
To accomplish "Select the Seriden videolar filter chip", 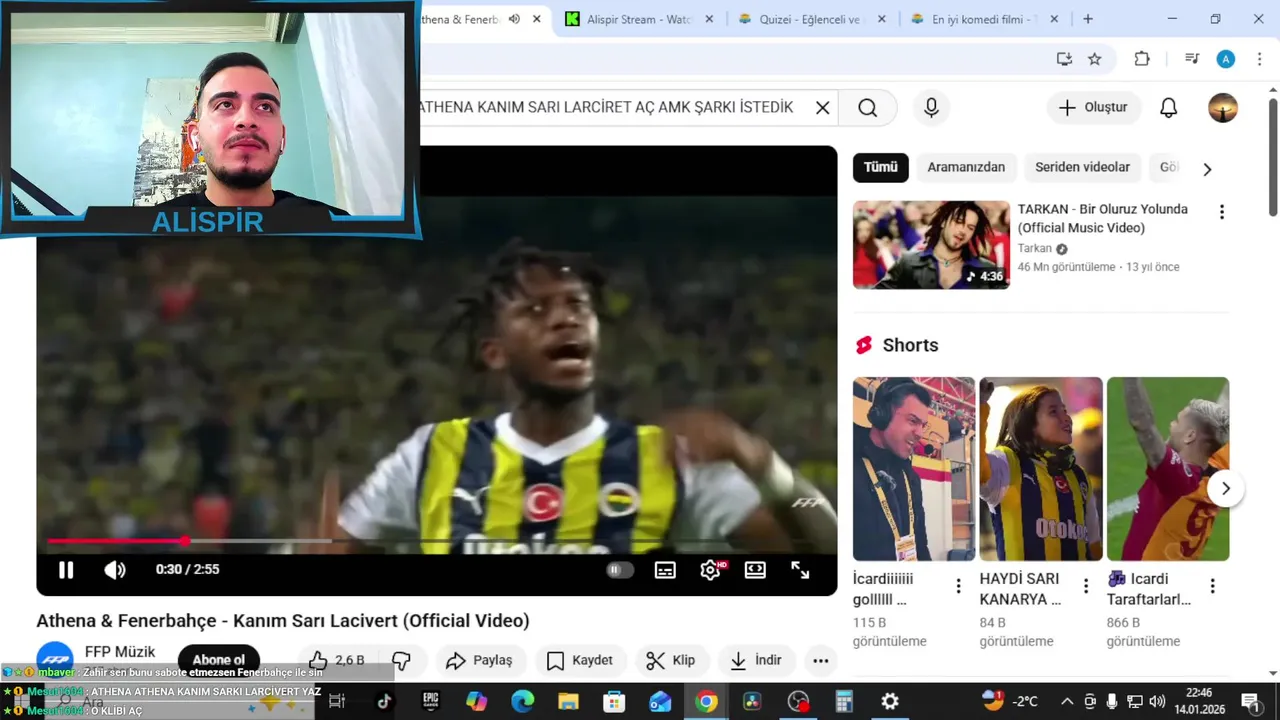I will point(1082,167).
